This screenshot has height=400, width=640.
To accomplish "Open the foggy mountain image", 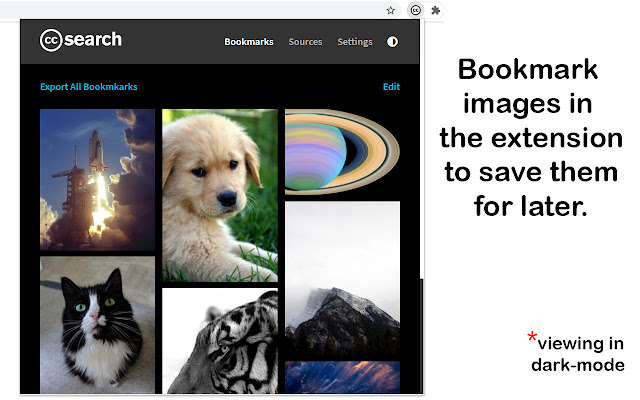I will pyautogui.click(x=342, y=278).
